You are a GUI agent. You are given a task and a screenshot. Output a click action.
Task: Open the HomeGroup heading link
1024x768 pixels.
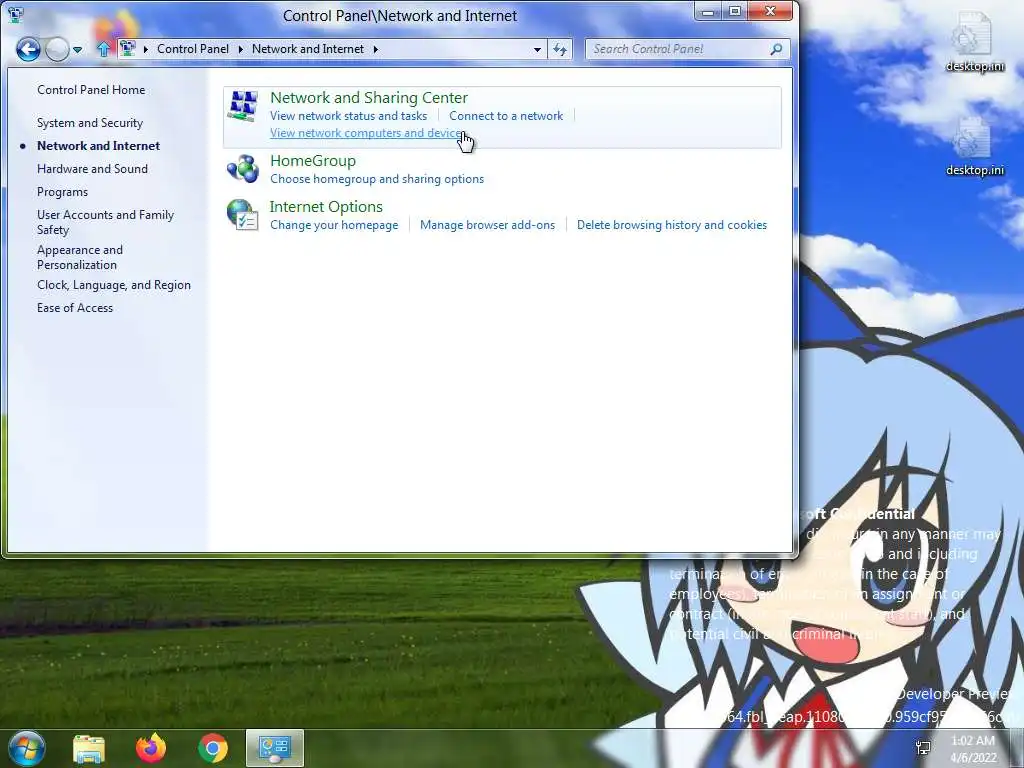pos(313,161)
